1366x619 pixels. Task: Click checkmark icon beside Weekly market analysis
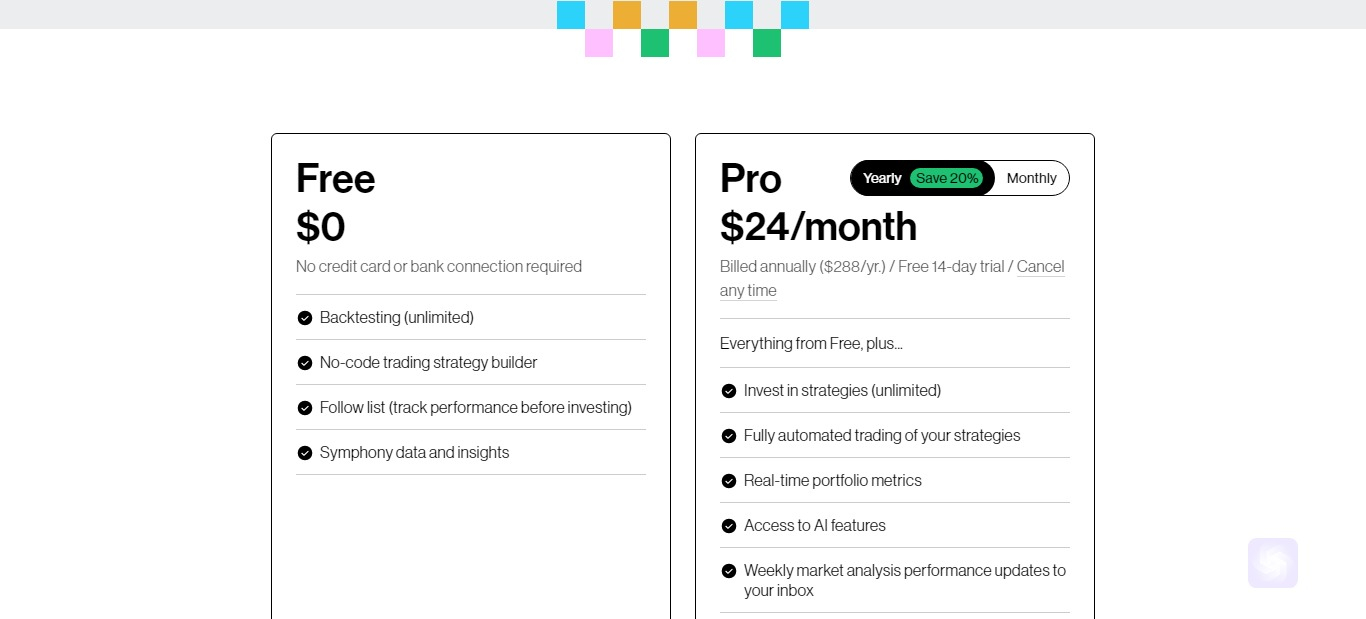coord(729,571)
